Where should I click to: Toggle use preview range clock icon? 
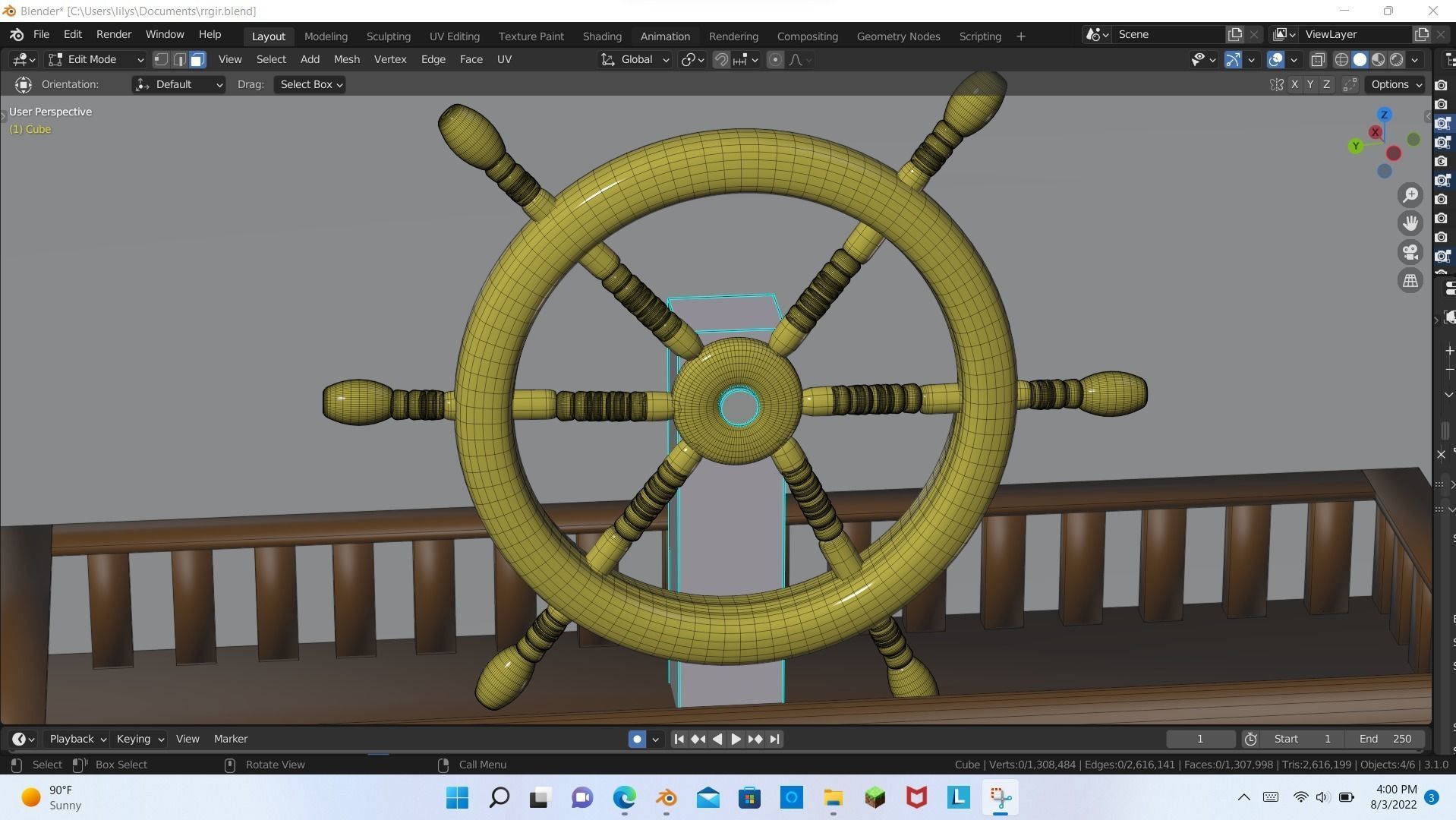pos(1251,739)
